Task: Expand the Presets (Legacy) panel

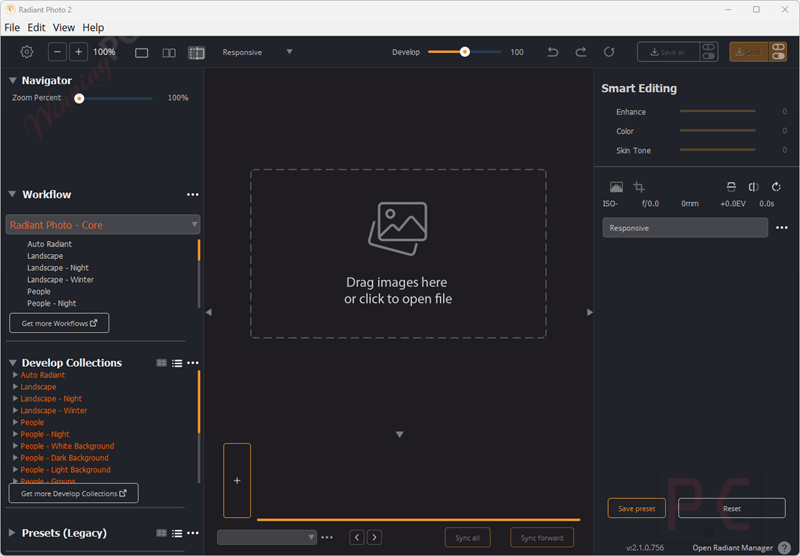Action: coord(12,533)
